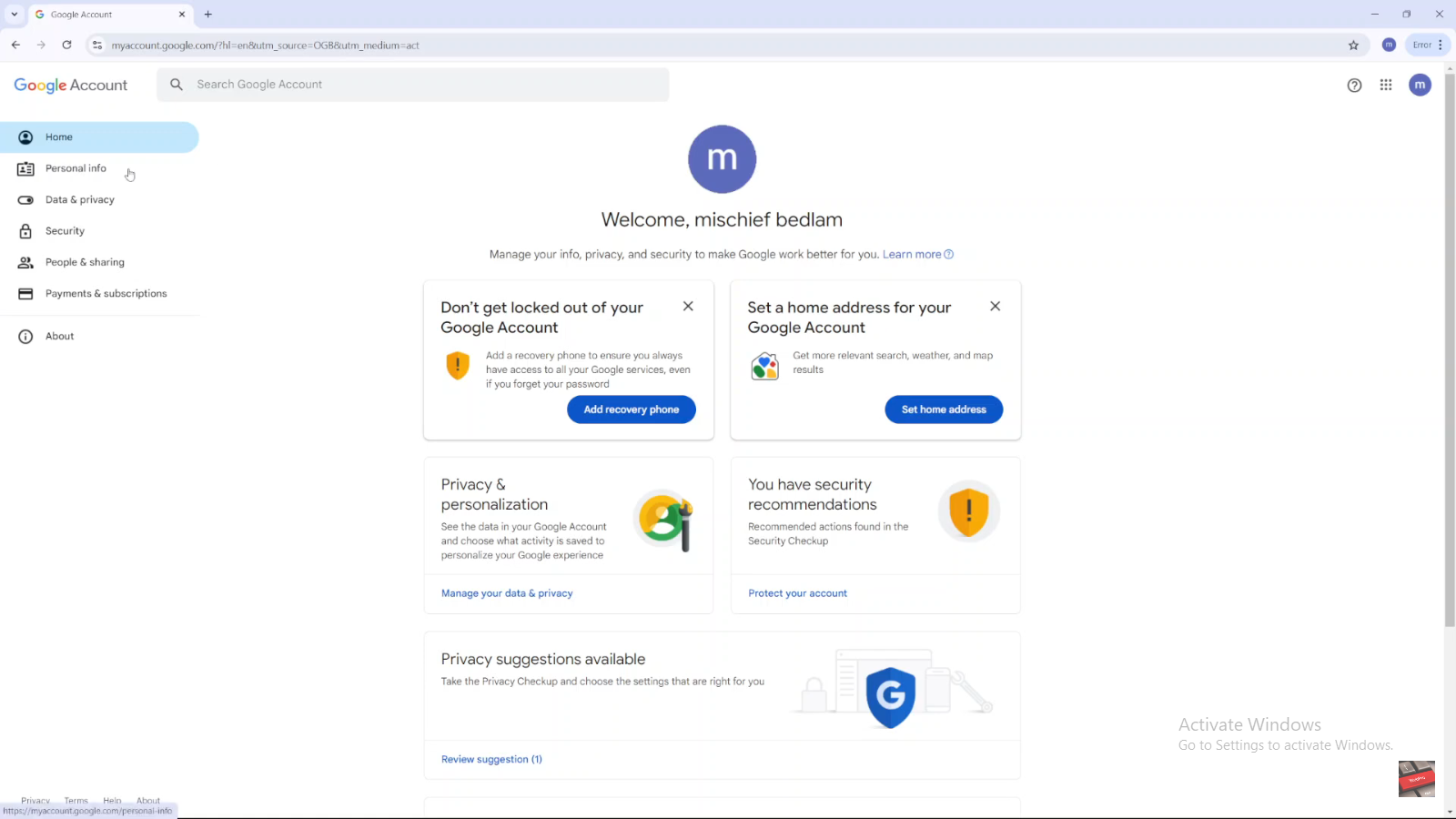The height and width of the screenshot is (819, 1456).
Task: Click the vertical page scrollbar
Action: (1450, 351)
